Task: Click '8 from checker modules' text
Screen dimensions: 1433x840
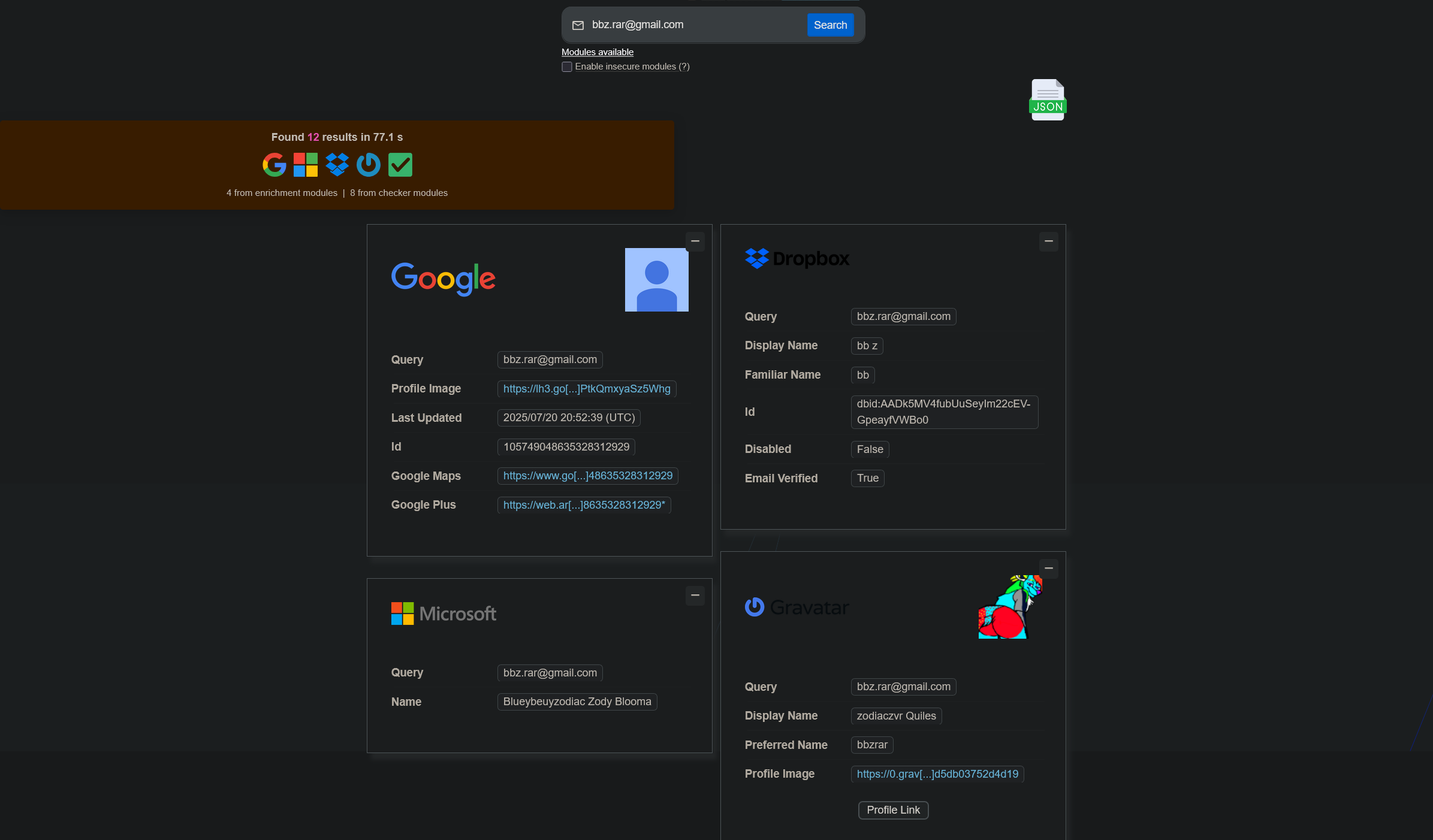Action: coord(399,193)
